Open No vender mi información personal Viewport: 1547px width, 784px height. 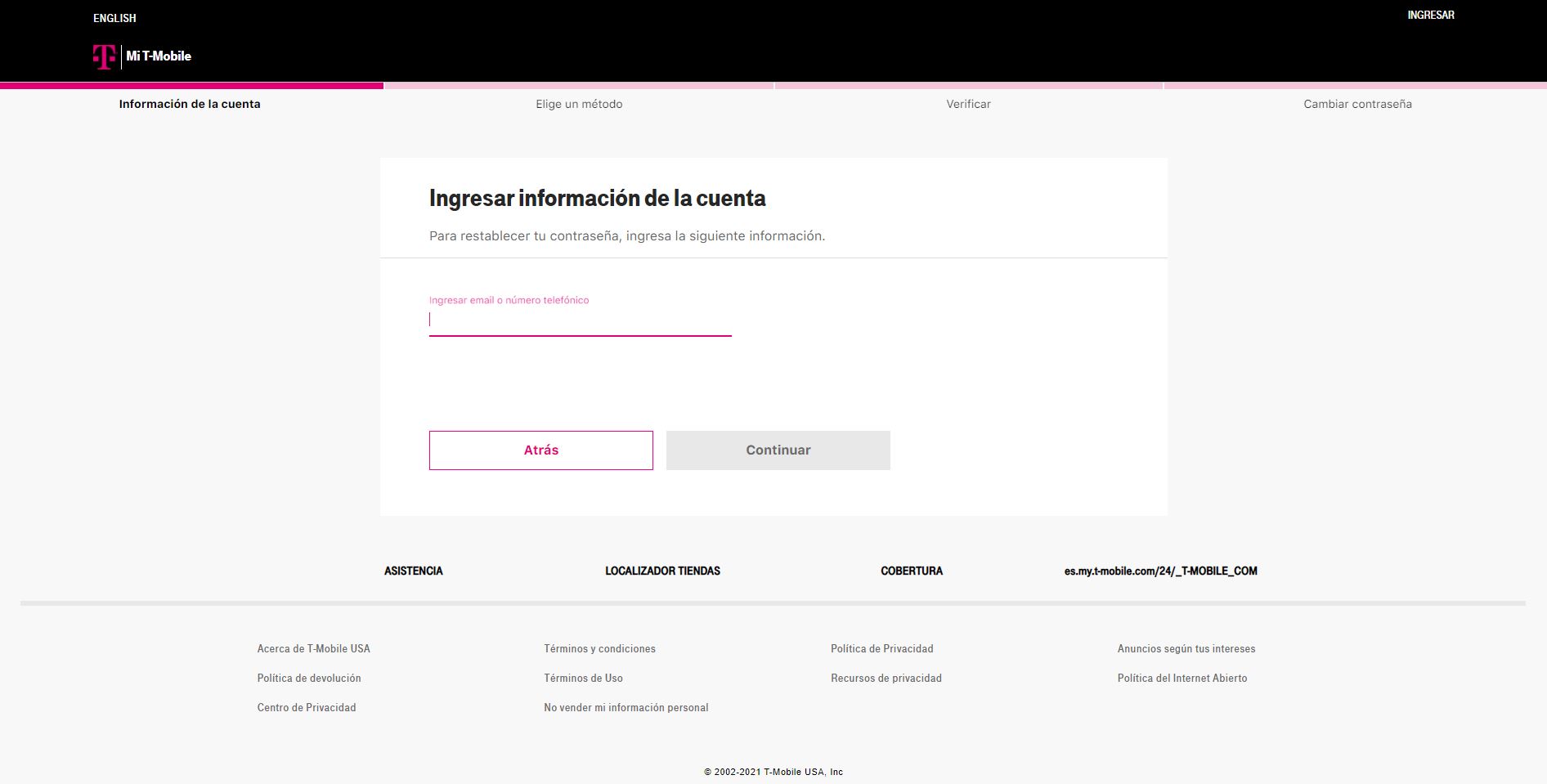point(626,707)
